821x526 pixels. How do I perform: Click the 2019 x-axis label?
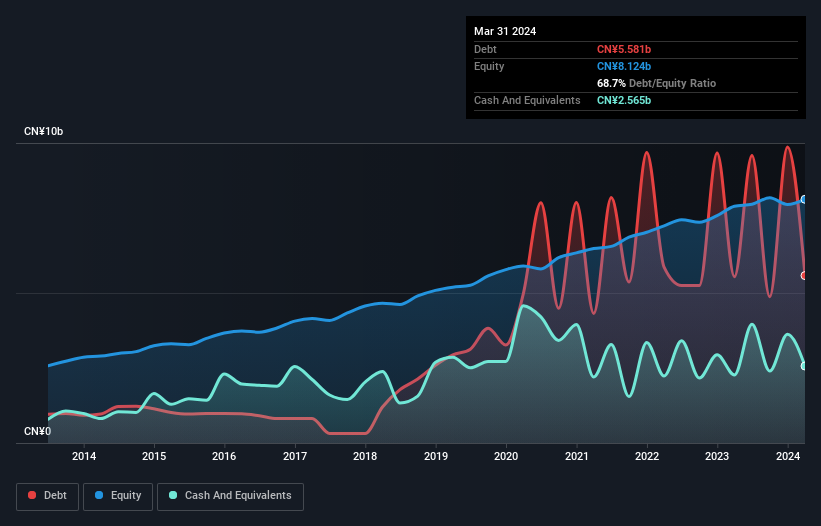(436, 456)
